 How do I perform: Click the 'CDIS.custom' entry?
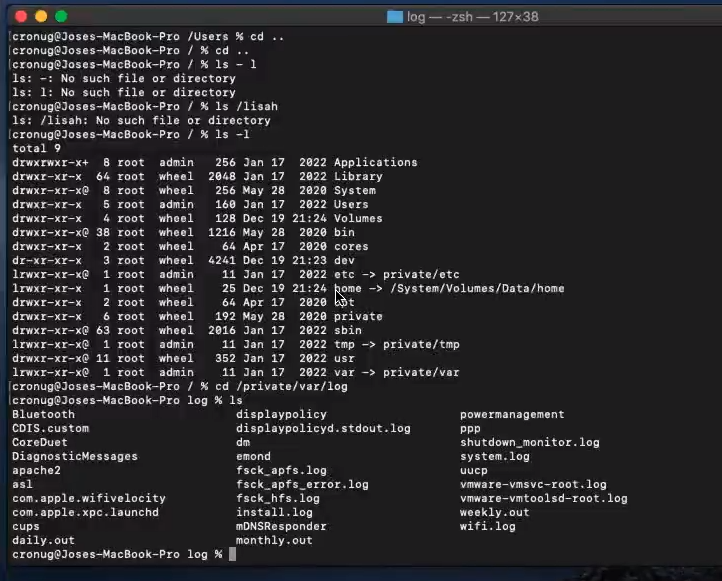51,429
